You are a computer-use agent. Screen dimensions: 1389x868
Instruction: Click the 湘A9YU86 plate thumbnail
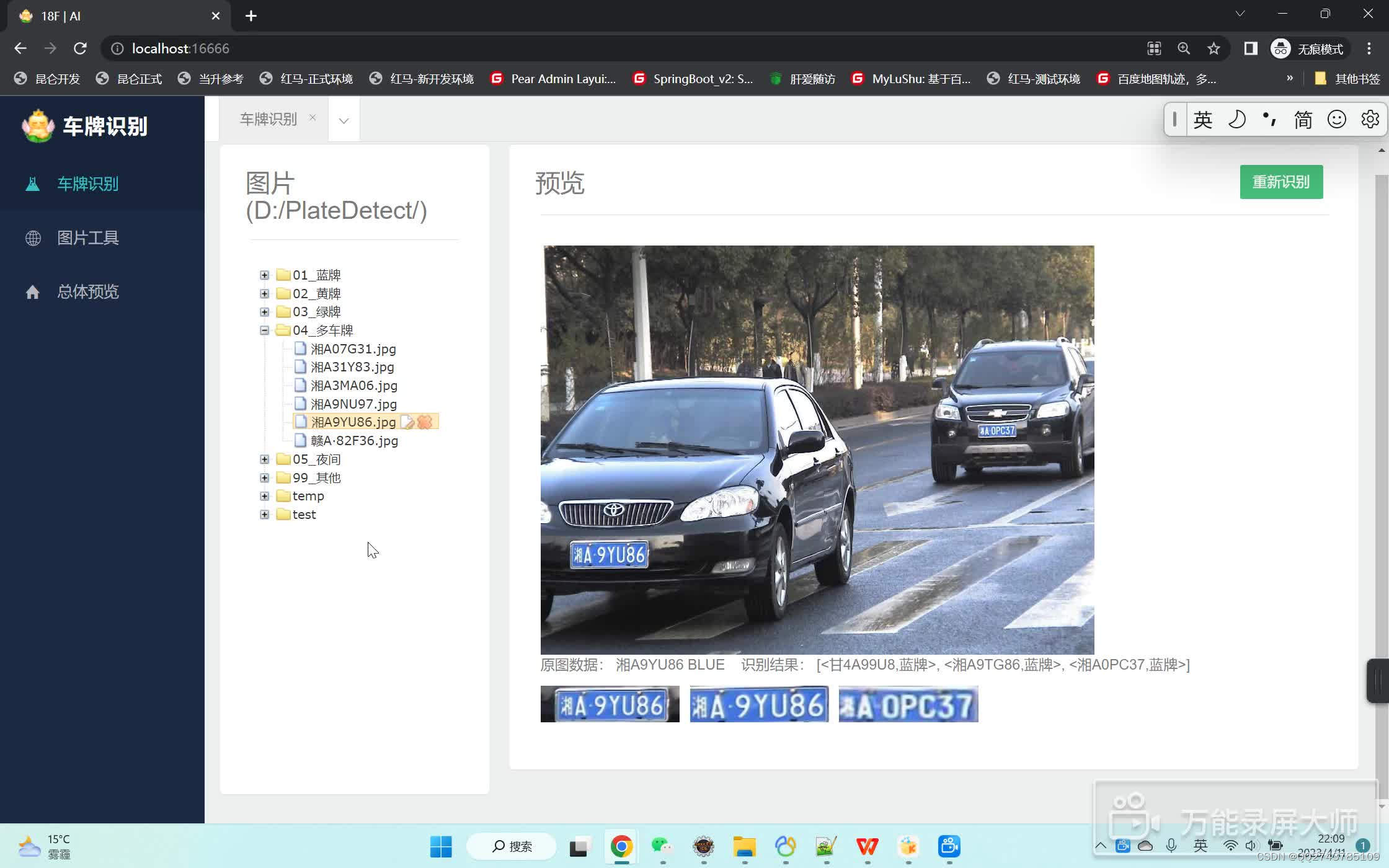609,704
